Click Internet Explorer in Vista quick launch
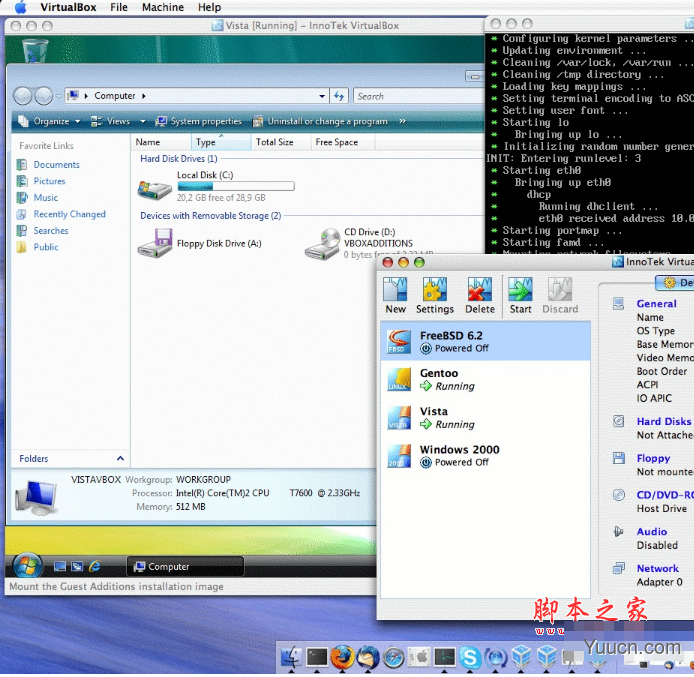Image resolution: width=694 pixels, height=677 pixels. [95, 566]
